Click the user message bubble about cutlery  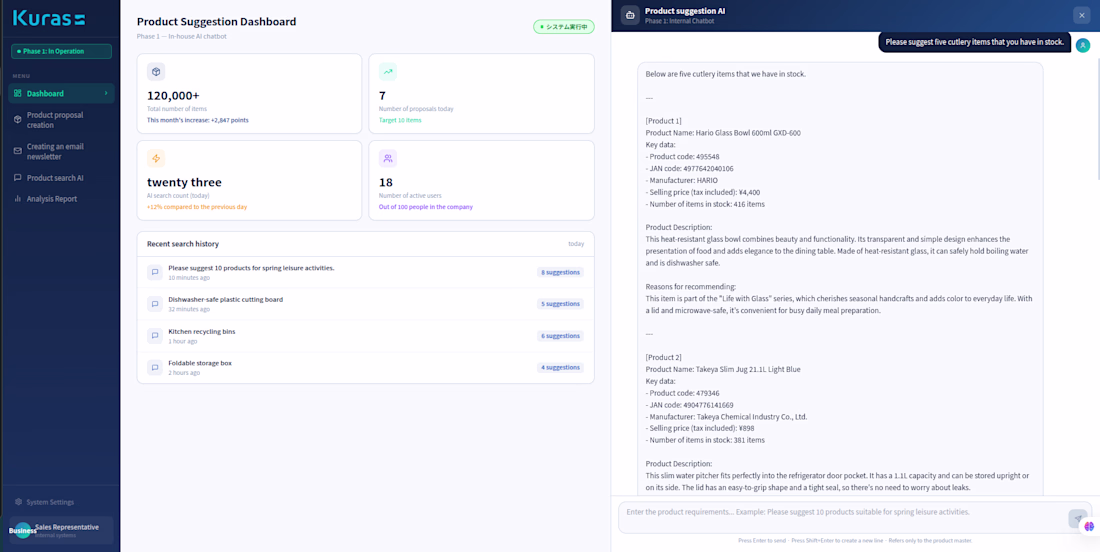click(x=974, y=42)
